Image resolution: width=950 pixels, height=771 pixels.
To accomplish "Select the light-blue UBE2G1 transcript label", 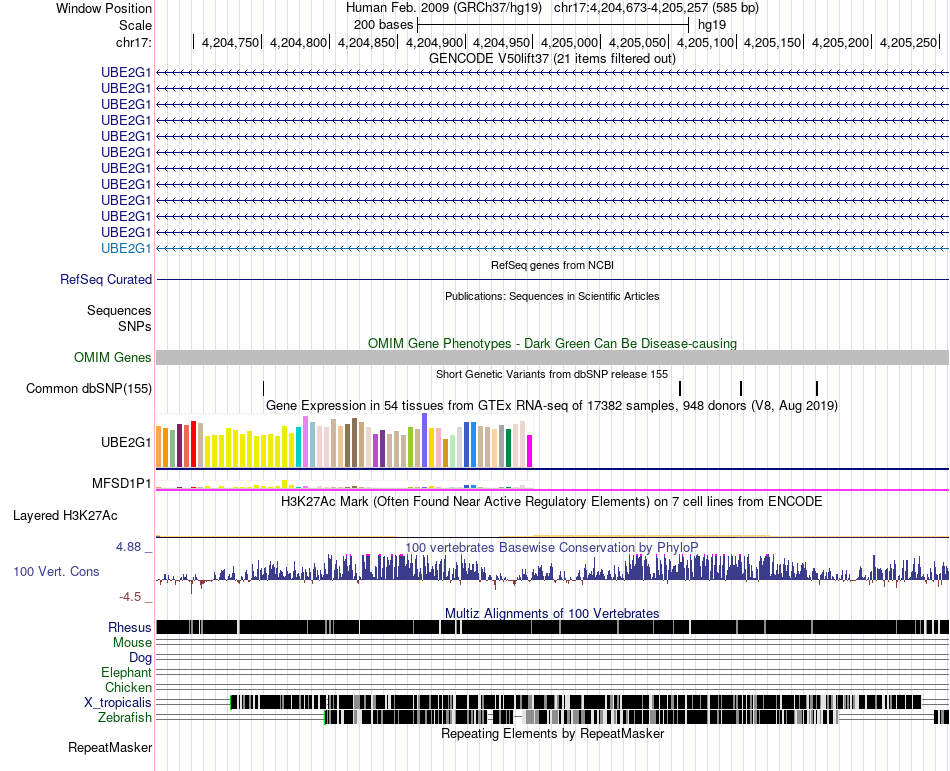I will 126,248.
